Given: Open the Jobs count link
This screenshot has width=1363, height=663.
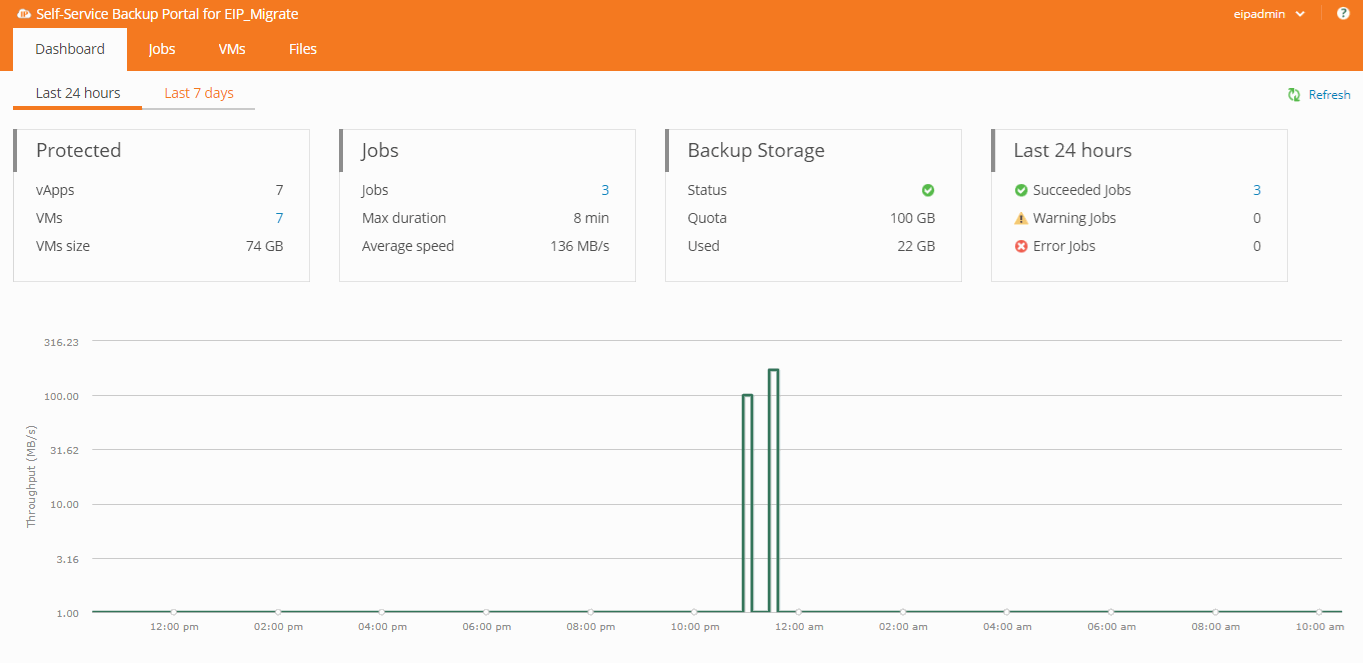Looking at the screenshot, I should click(x=605, y=190).
